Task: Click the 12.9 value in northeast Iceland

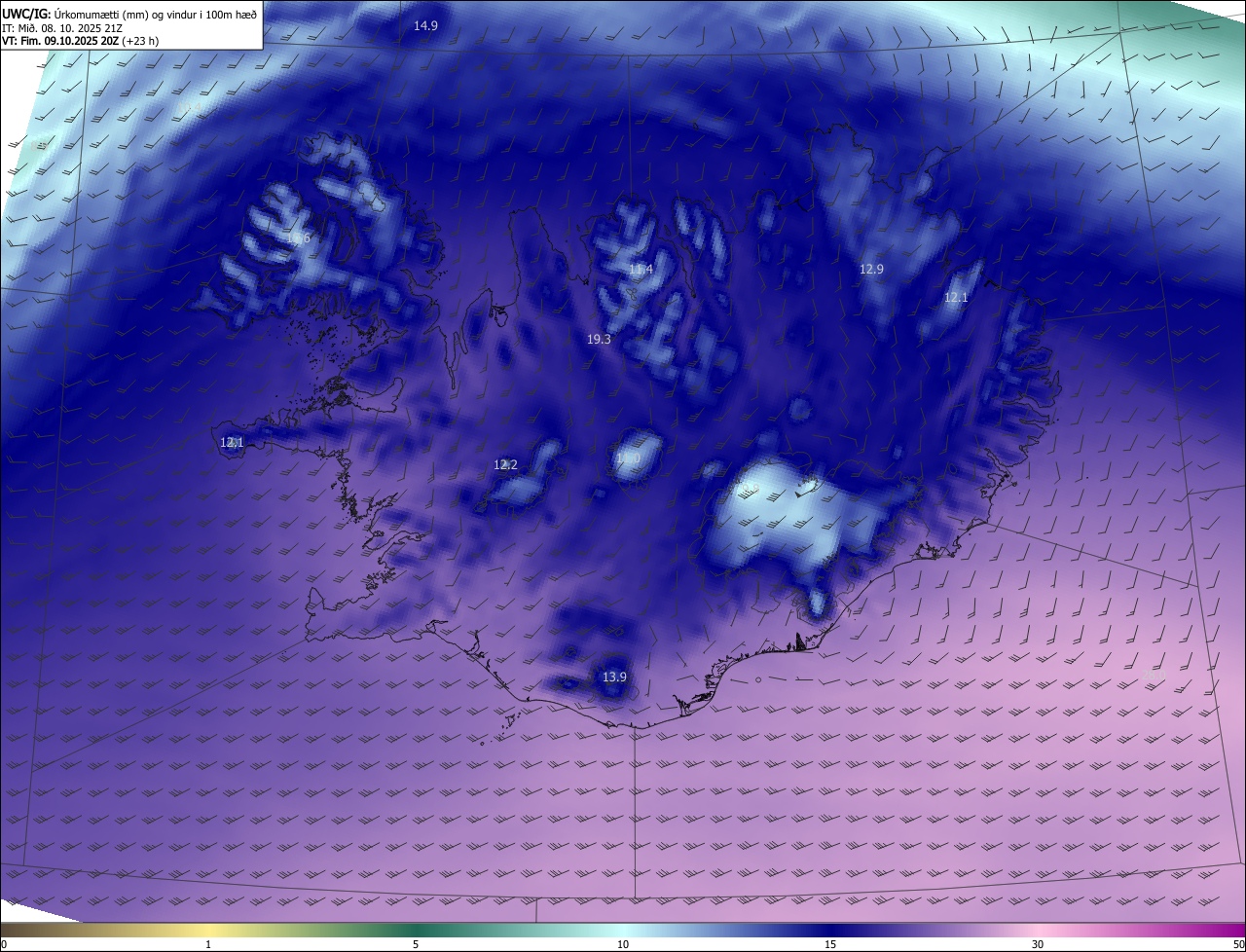Action: pyautogui.click(x=871, y=269)
